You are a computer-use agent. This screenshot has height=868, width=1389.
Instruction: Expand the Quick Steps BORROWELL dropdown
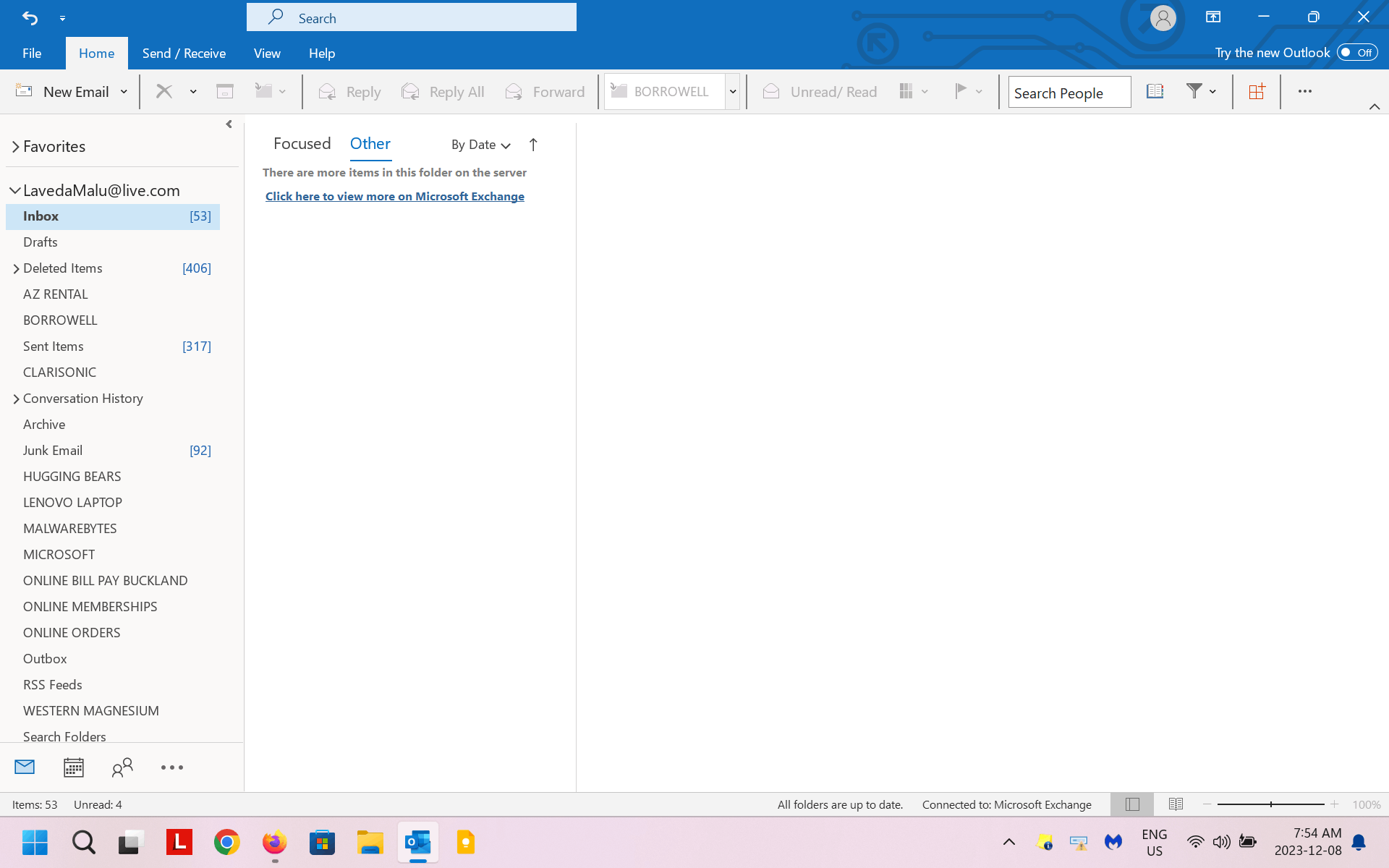pos(733,92)
